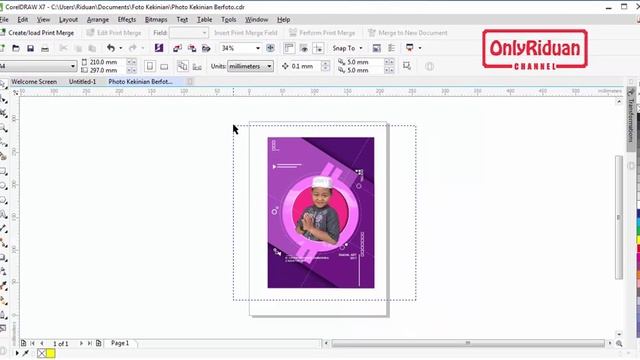
Task: Open the Bitmaps menu
Action: (156, 20)
